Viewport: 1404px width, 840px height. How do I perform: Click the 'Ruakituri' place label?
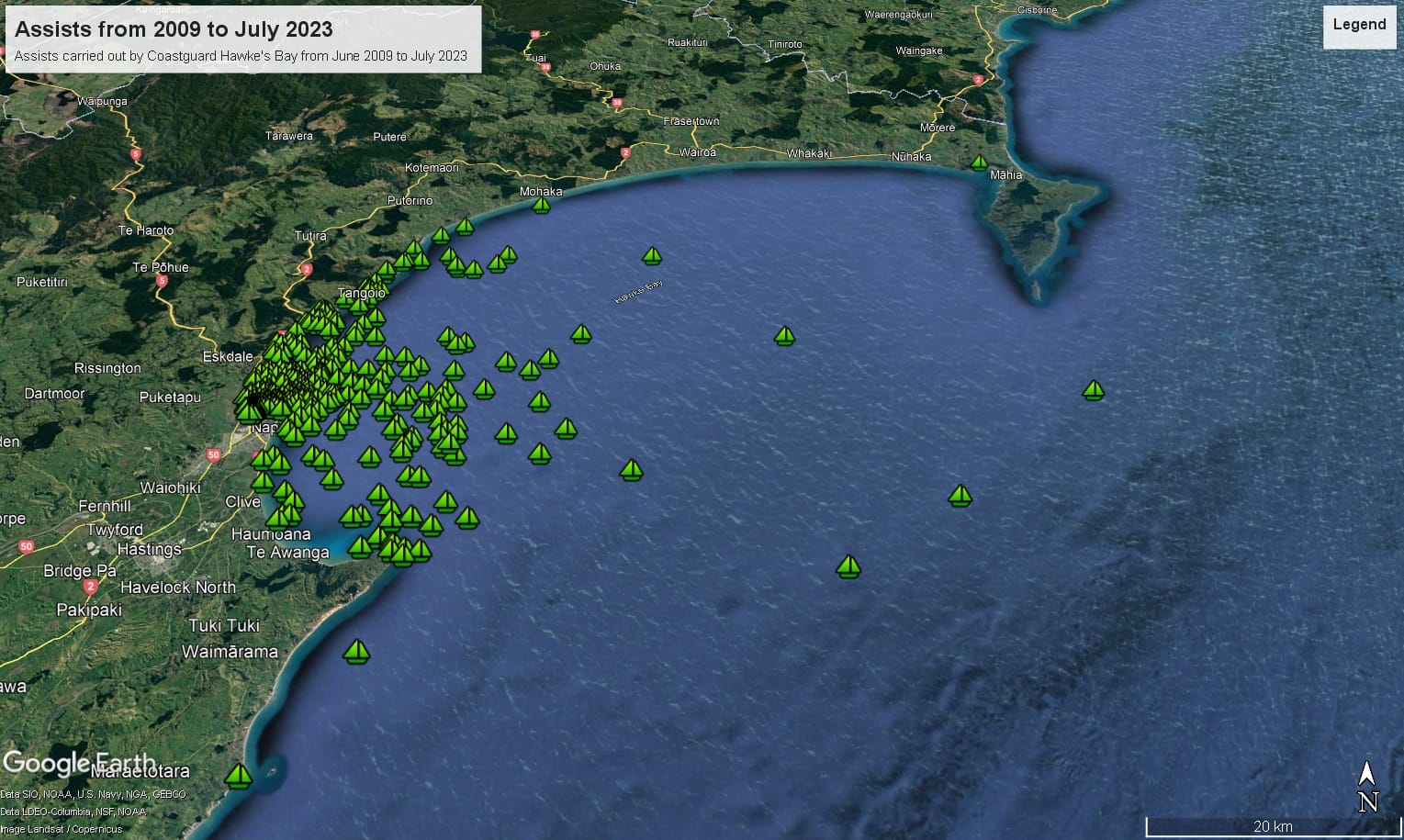pyautogui.click(x=688, y=43)
